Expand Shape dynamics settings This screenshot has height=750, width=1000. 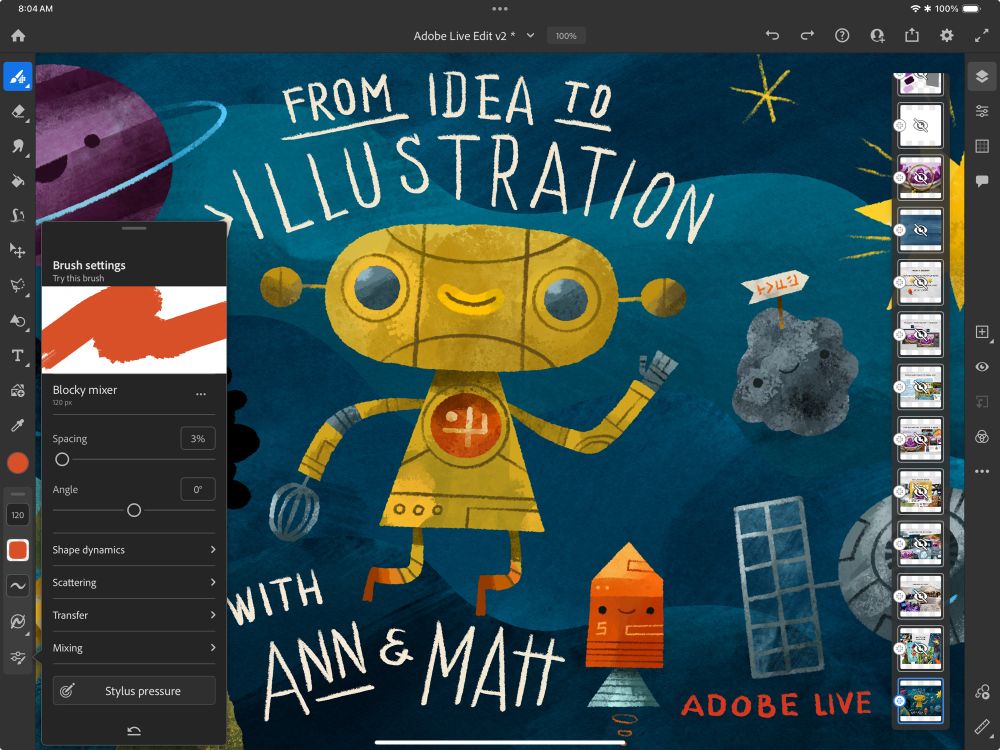[x=134, y=550]
